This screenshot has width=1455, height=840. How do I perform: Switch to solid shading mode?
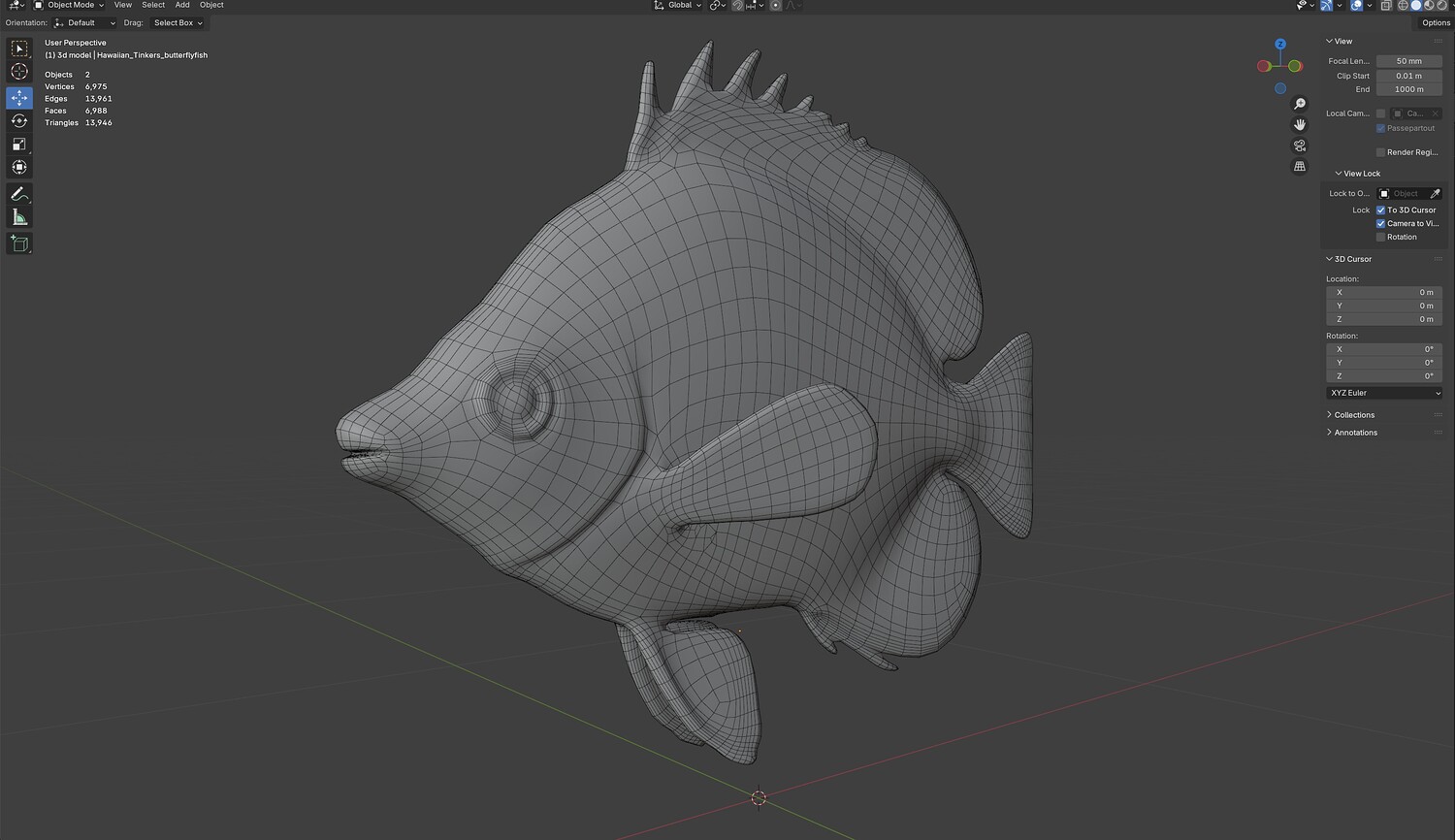click(x=1415, y=5)
